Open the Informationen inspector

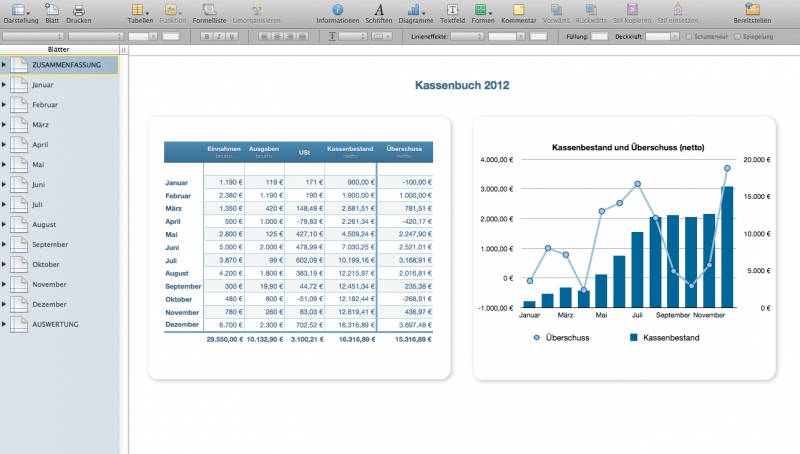click(337, 10)
